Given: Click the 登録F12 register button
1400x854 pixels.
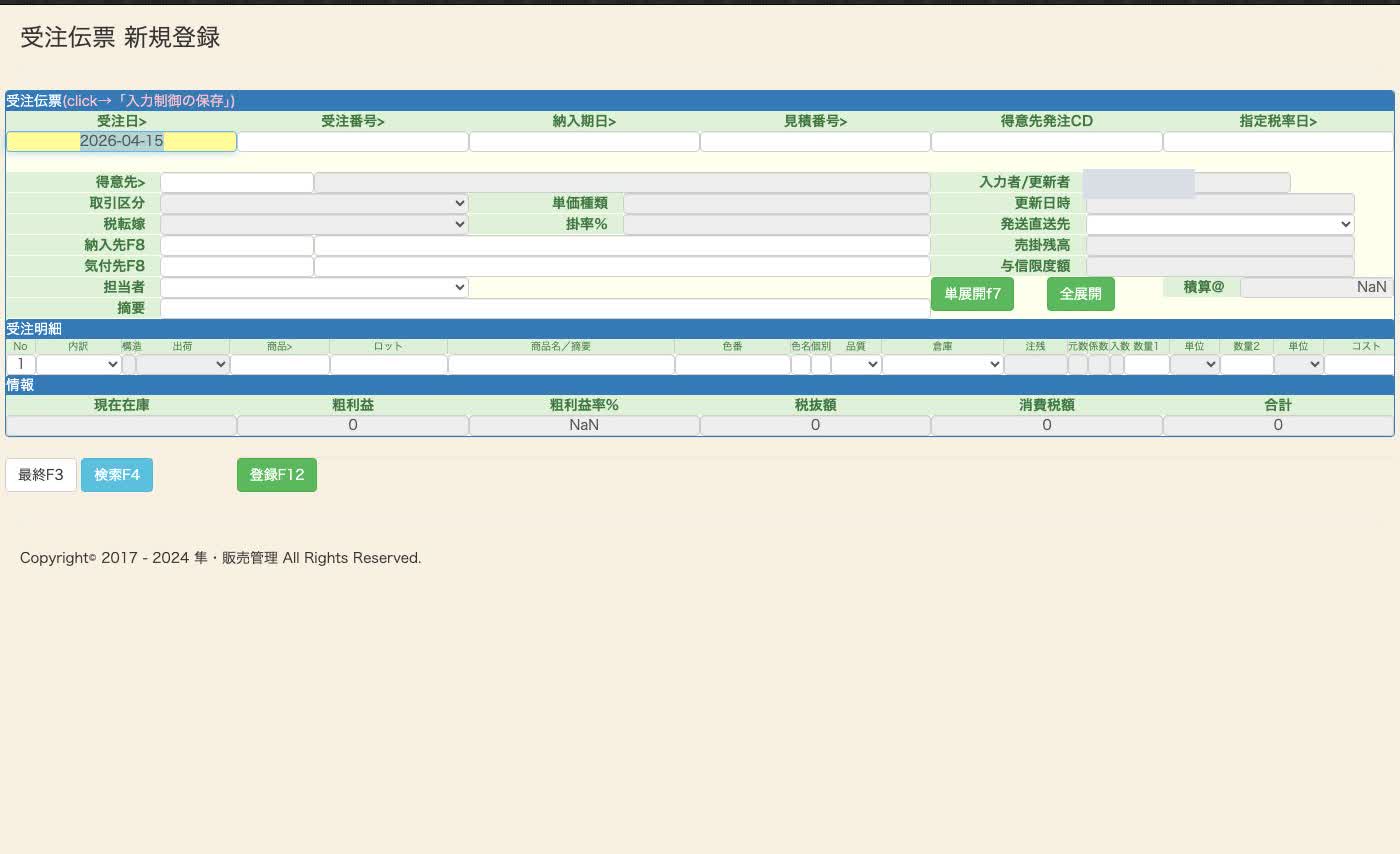Looking at the screenshot, I should (x=277, y=475).
